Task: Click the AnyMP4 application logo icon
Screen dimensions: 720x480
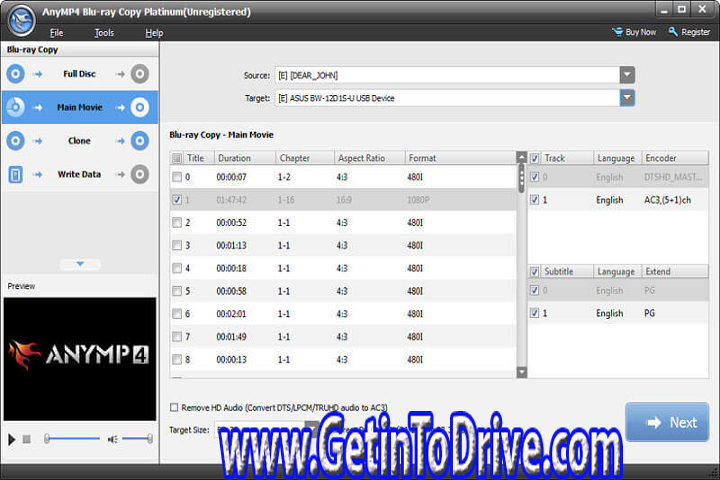Action: tap(21, 20)
